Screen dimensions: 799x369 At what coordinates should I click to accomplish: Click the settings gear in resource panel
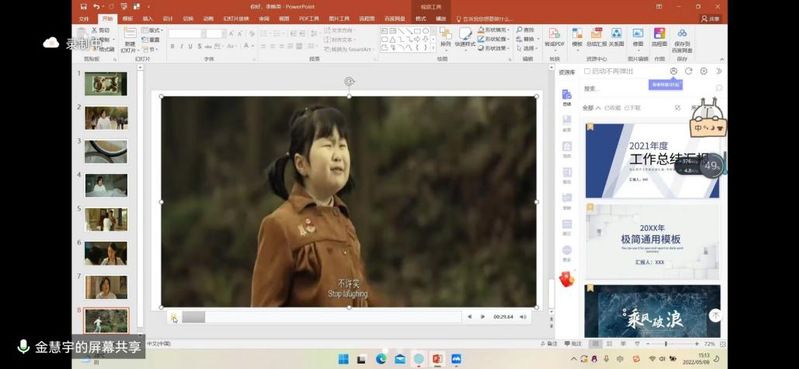(704, 71)
